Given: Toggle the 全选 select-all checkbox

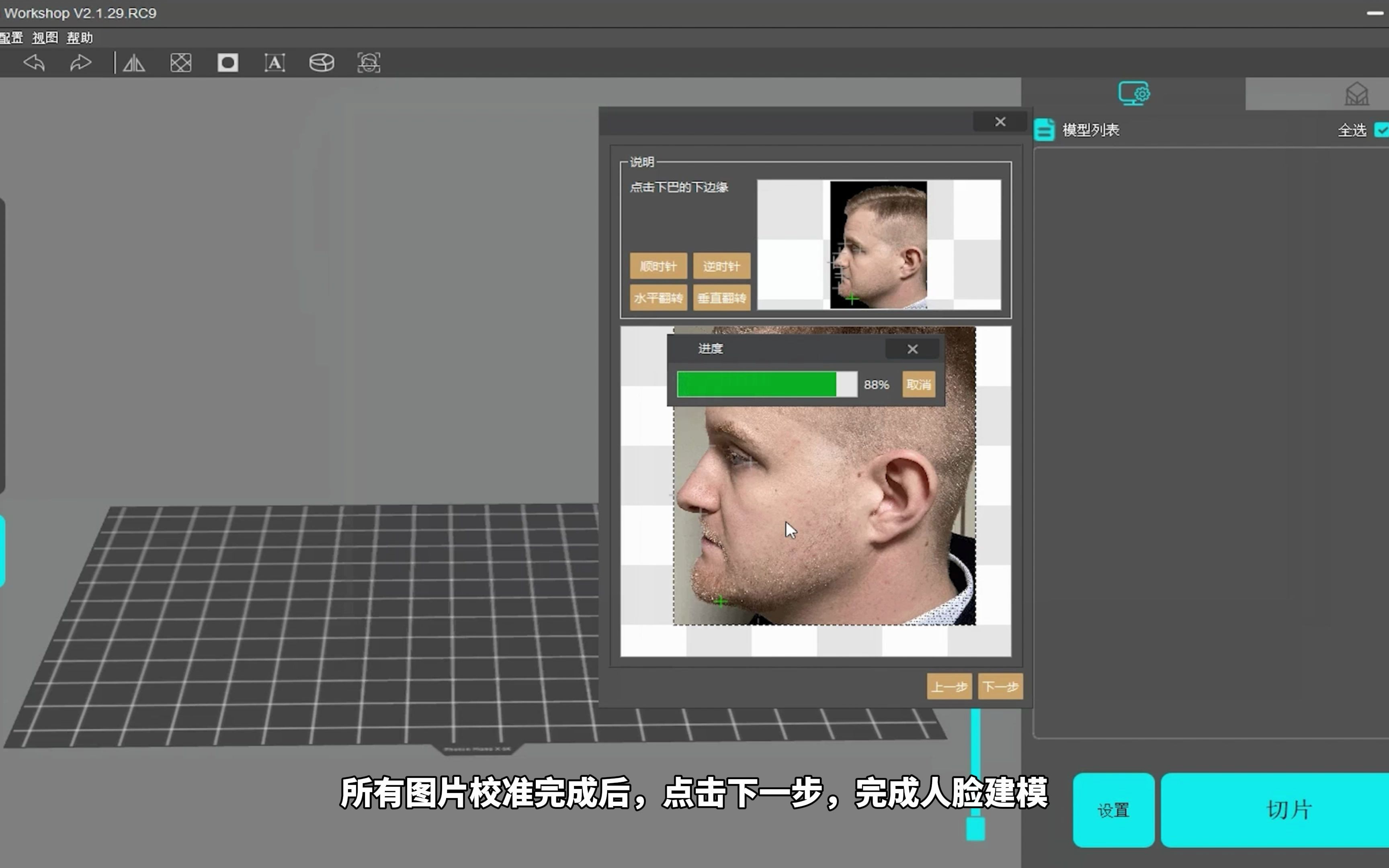Looking at the screenshot, I should (x=1382, y=130).
